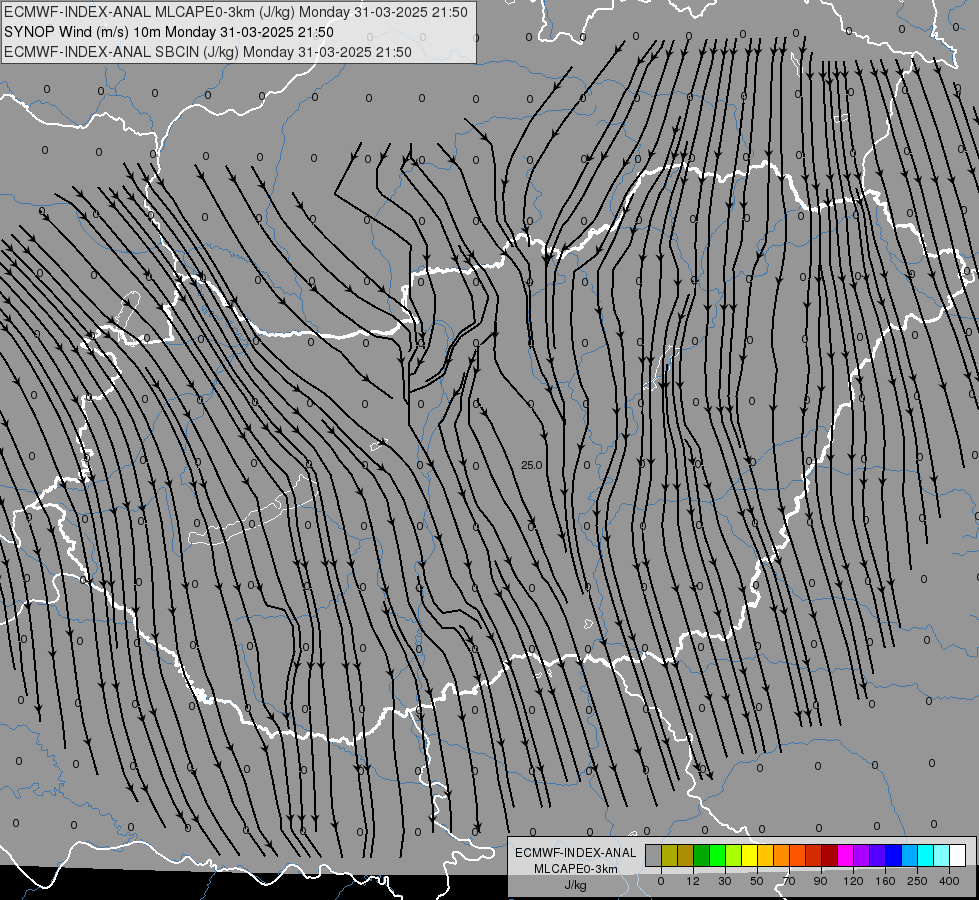Select the pure blue swatch left of 160
979x900 pixels.
click(893, 855)
